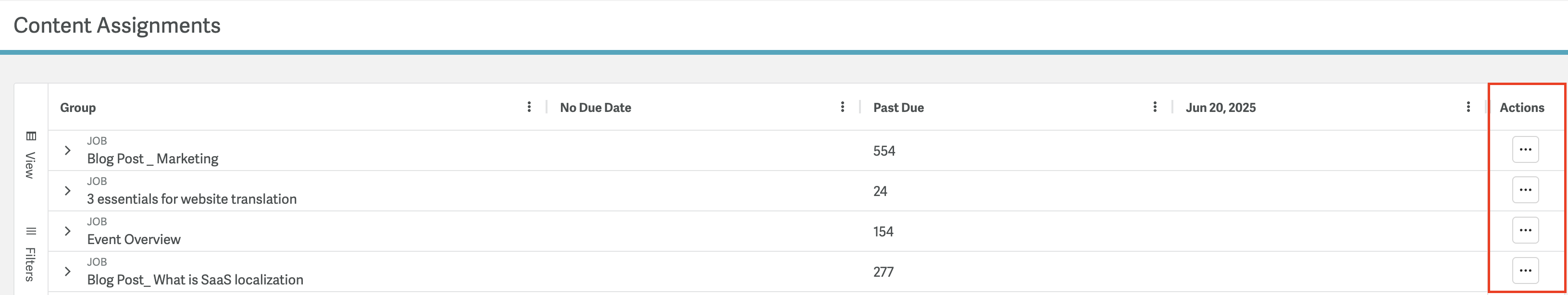Expand the Blog Post _ Marketing job row
The width and height of the screenshot is (1568, 295).
pos(68,150)
